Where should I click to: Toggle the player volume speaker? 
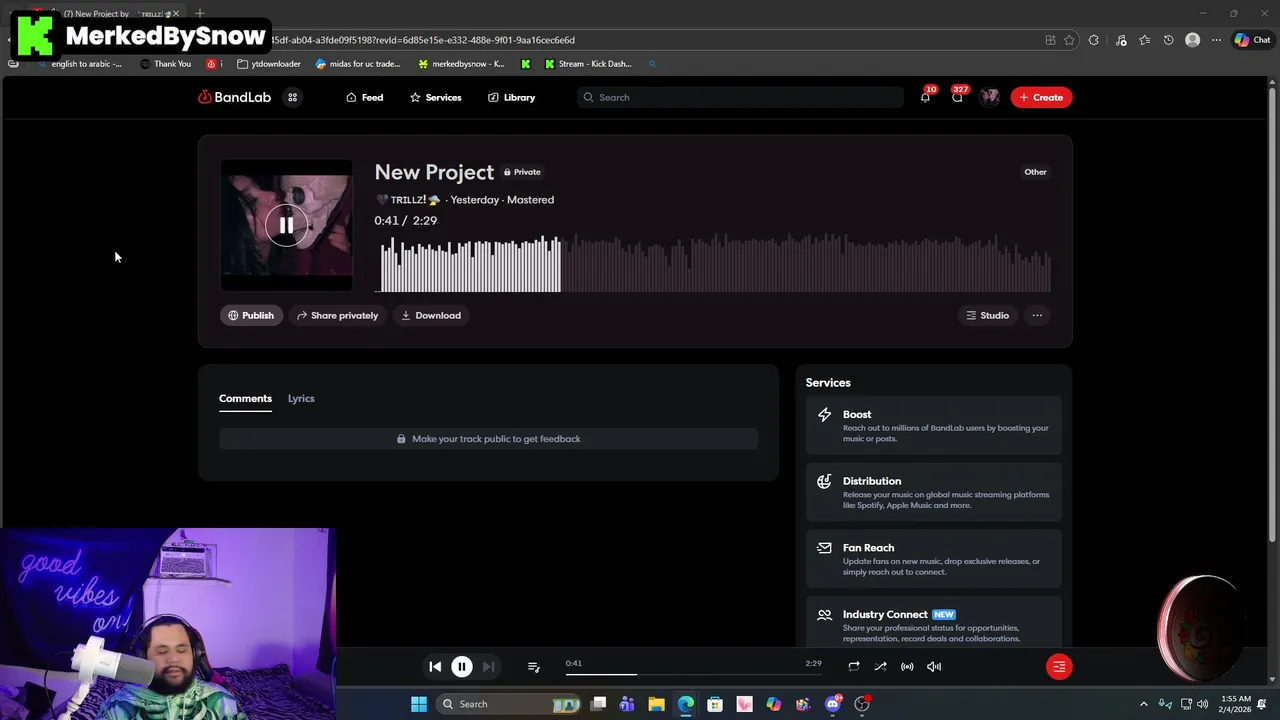pyautogui.click(x=934, y=666)
